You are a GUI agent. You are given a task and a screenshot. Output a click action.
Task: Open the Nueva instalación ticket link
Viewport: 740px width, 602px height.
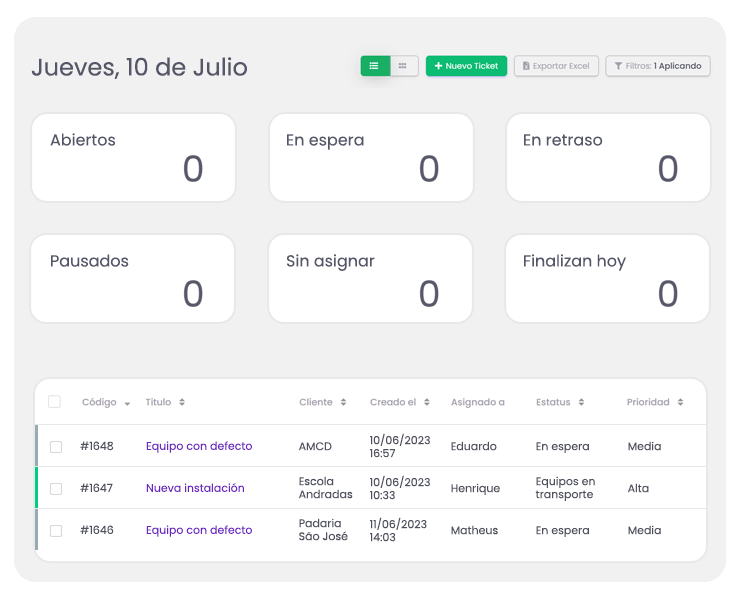click(195, 488)
